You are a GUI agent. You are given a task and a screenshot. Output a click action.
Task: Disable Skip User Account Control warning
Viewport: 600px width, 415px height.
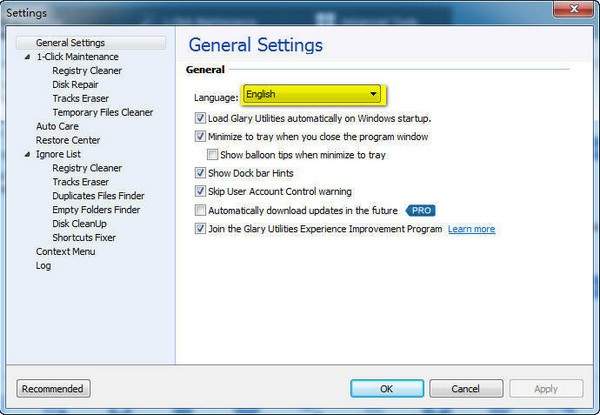point(200,191)
